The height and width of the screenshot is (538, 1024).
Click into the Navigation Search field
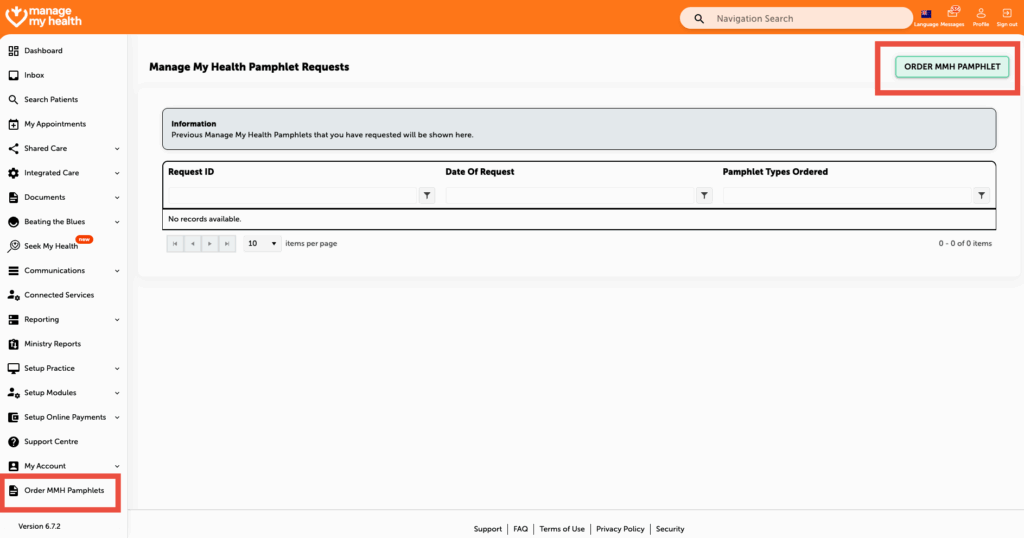coord(800,18)
